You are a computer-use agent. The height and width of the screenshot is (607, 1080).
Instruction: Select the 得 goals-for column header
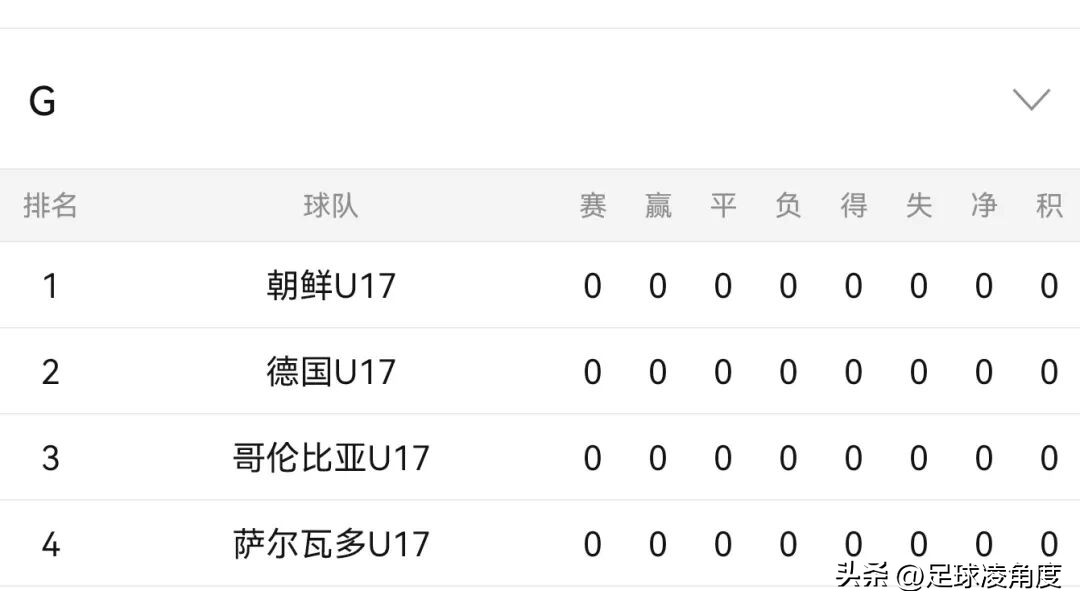click(853, 205)
